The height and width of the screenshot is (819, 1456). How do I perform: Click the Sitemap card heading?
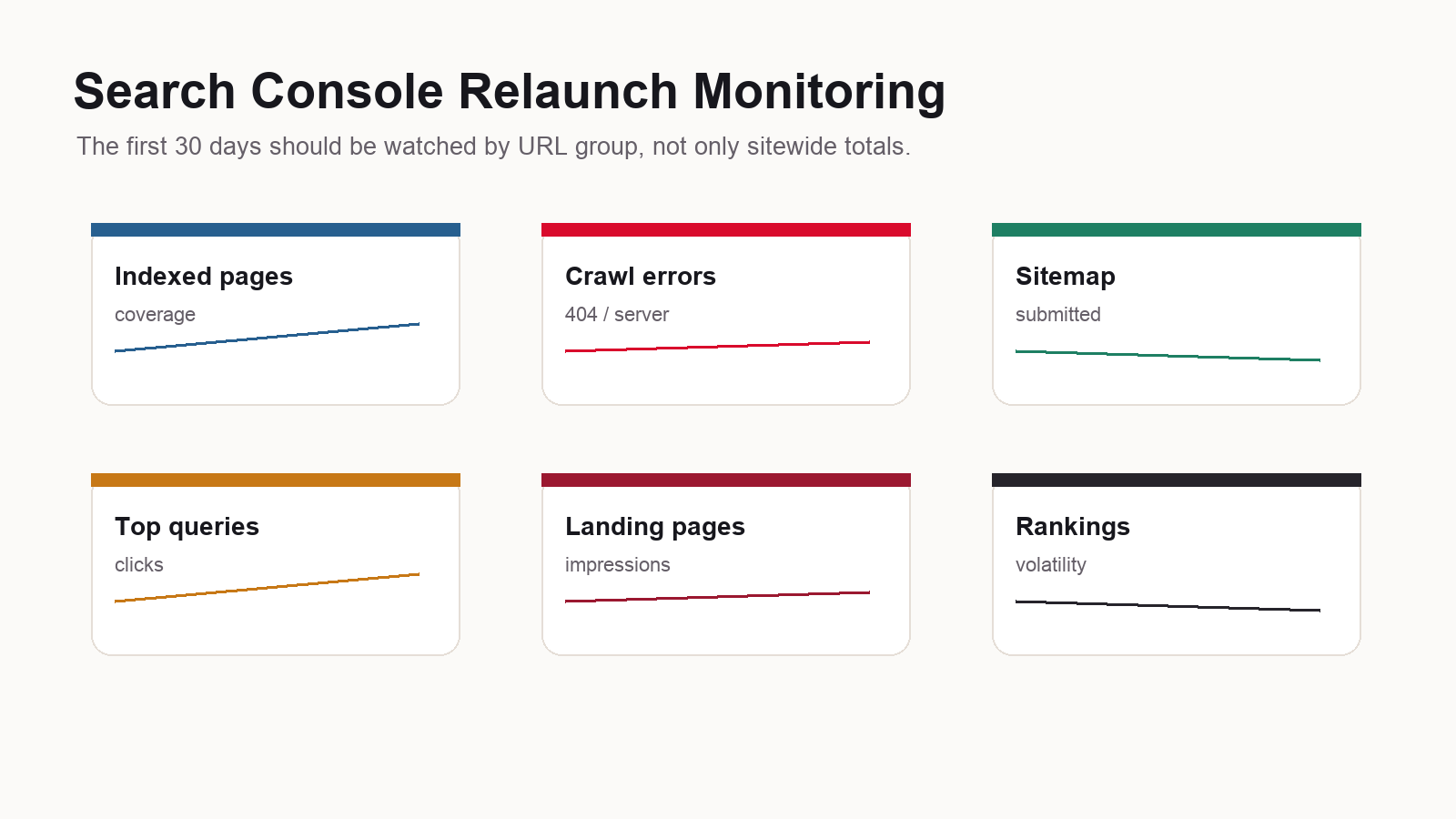[1066, 277]
